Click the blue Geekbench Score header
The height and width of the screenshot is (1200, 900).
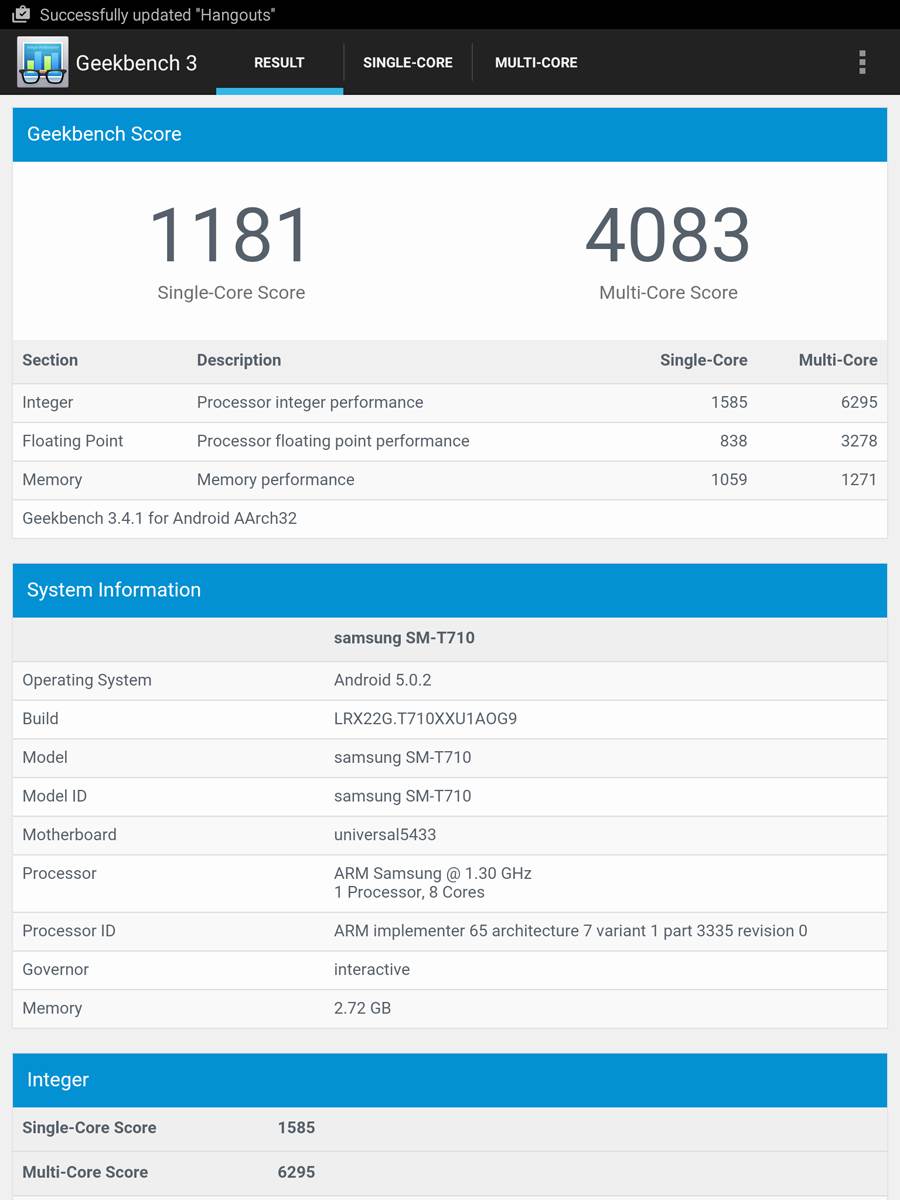pos(449,134)
